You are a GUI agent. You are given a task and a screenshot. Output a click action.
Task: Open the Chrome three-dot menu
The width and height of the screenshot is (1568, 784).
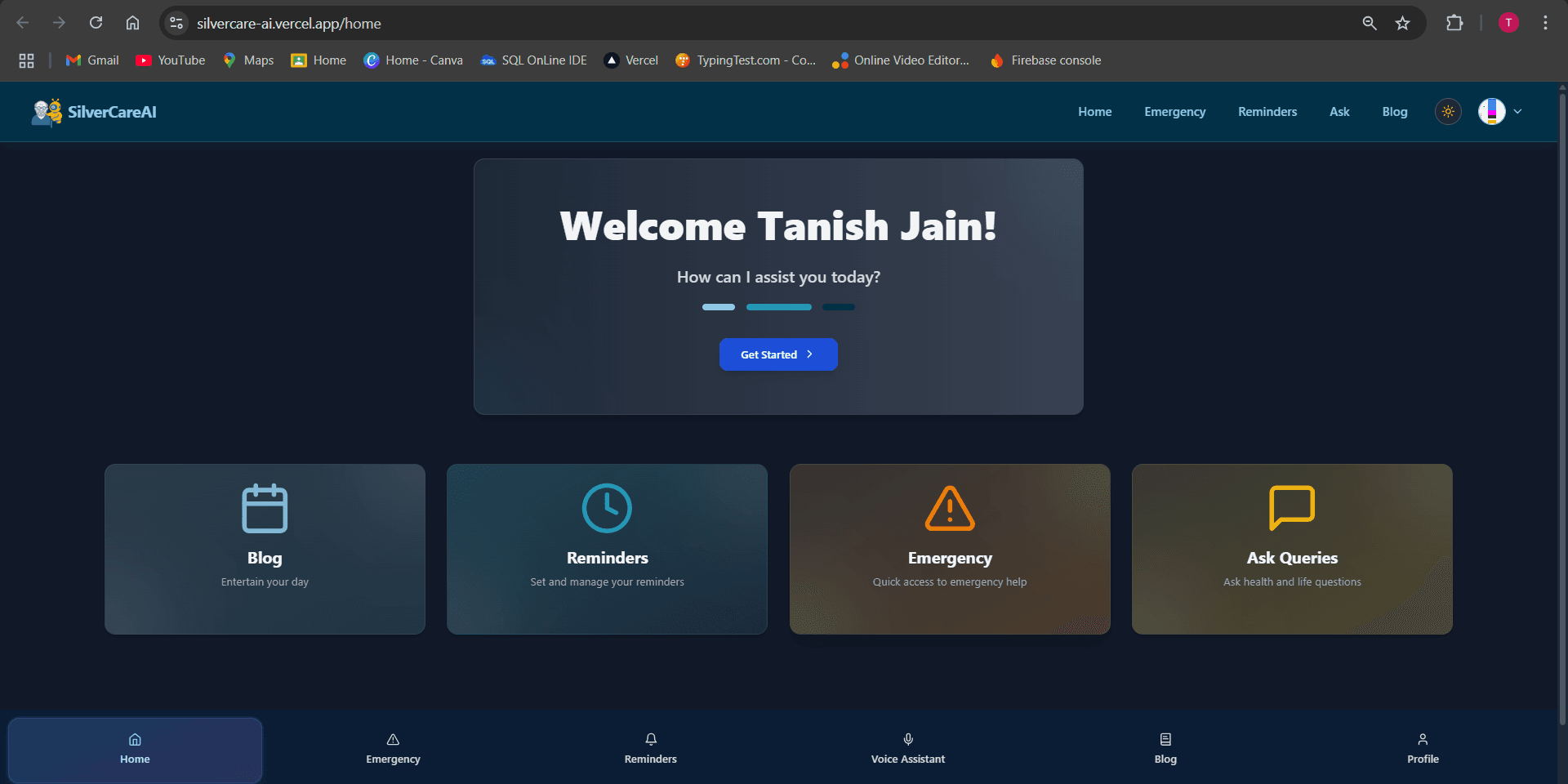(1545, 23)
